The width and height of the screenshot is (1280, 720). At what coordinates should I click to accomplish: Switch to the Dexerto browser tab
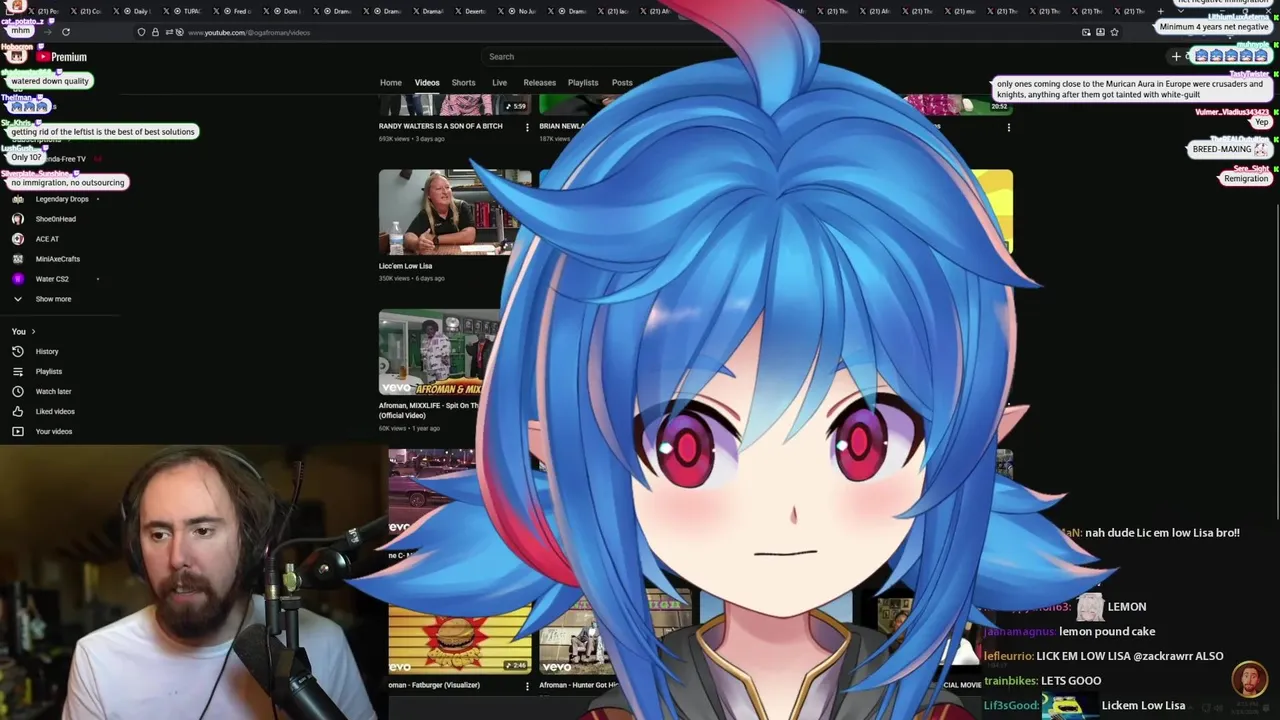(x=469, y=11)
